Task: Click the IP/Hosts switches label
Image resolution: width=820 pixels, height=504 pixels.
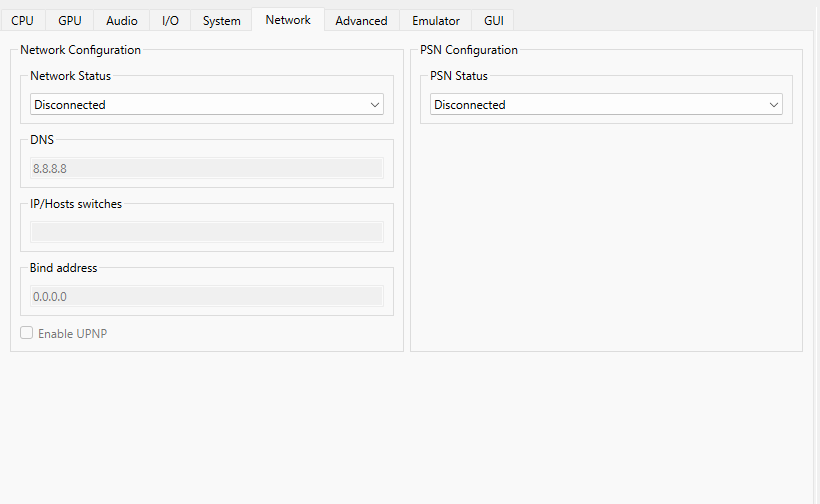Action: pyautogui.click(x=76, y=204)
